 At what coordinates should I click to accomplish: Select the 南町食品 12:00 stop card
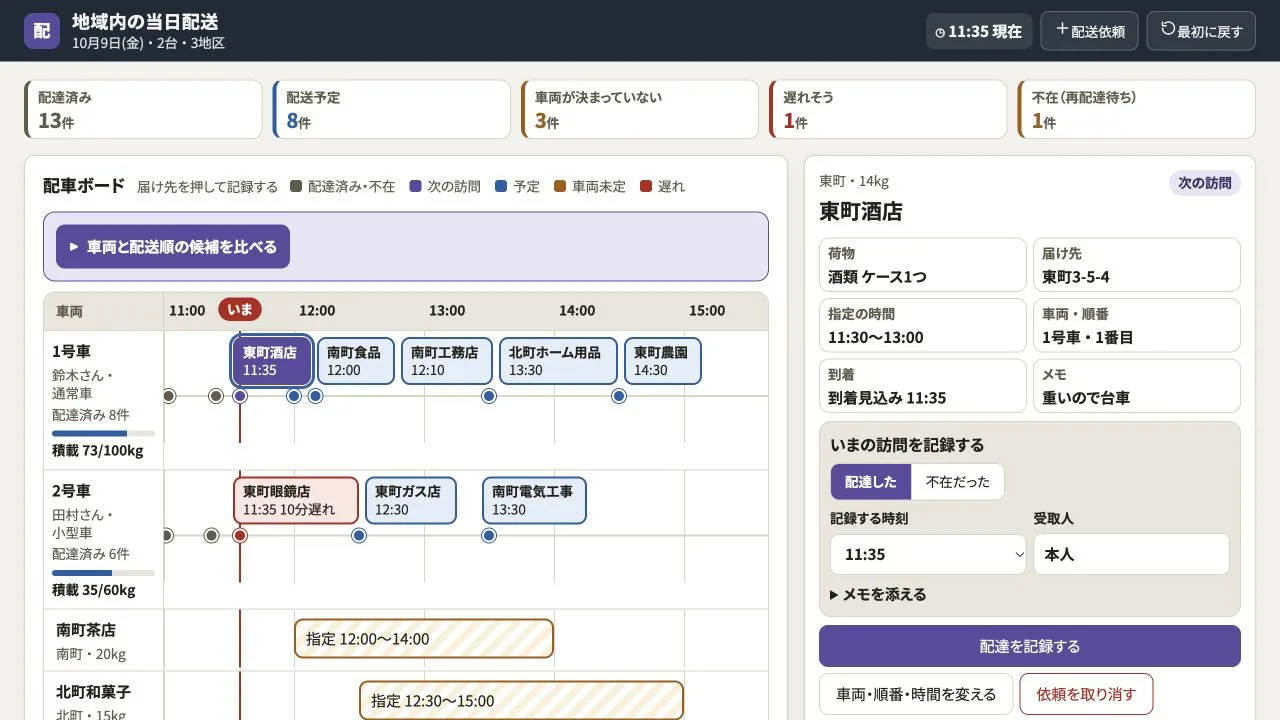pyautogui.click(x=356, y=361)
